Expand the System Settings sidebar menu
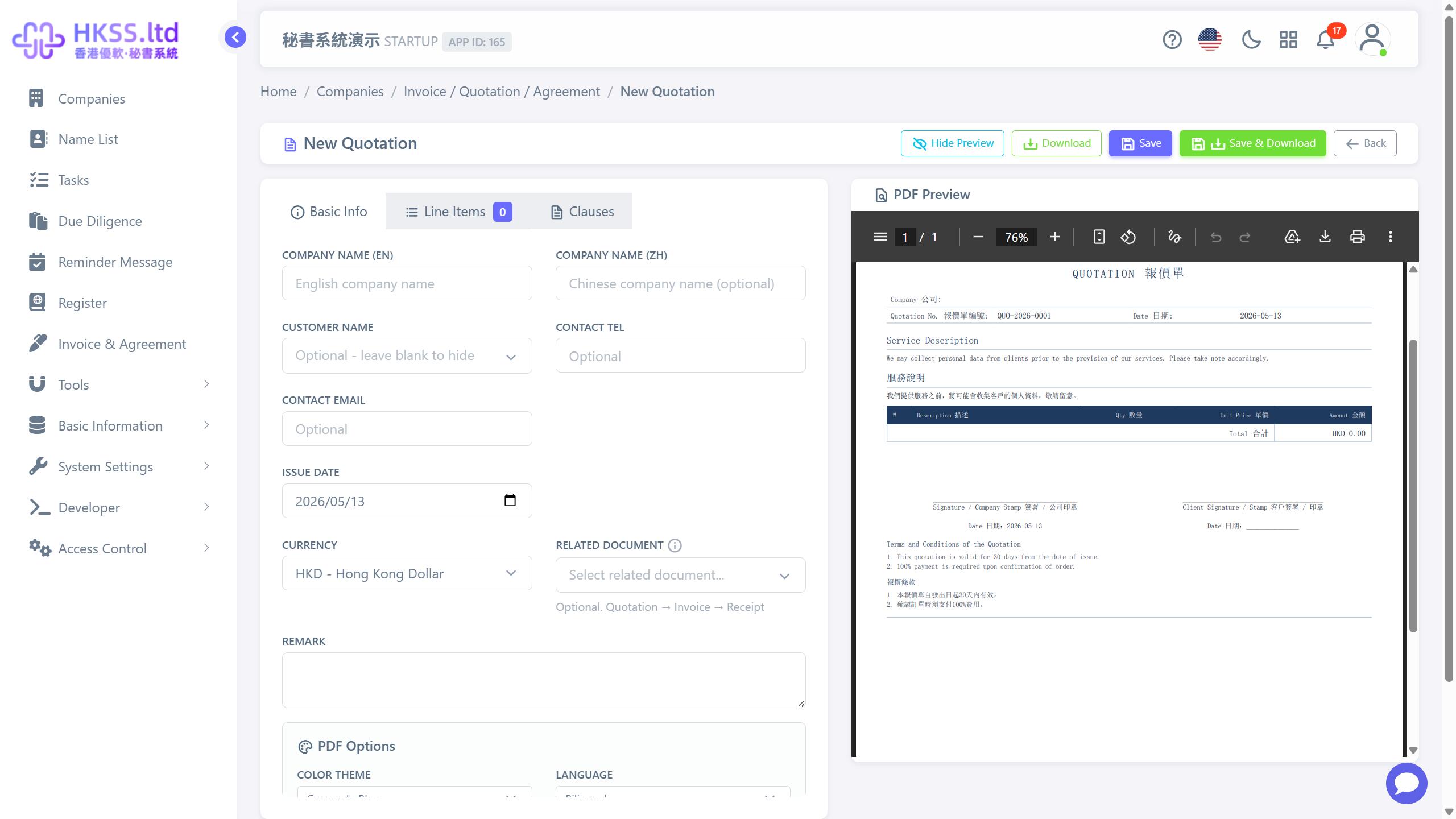 pos(119,467)
